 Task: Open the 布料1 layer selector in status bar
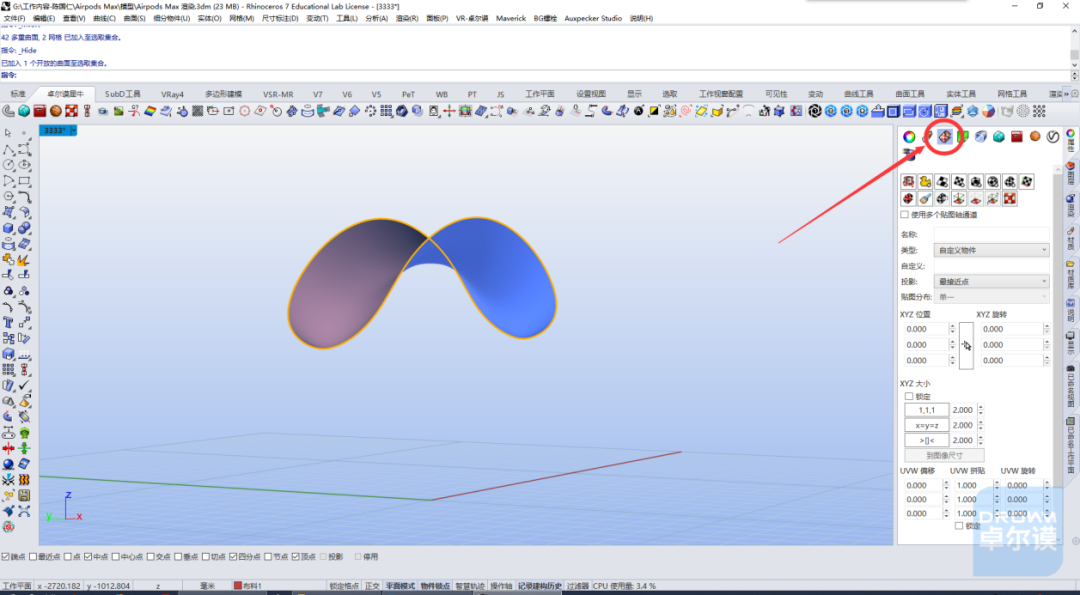(279, 586)
